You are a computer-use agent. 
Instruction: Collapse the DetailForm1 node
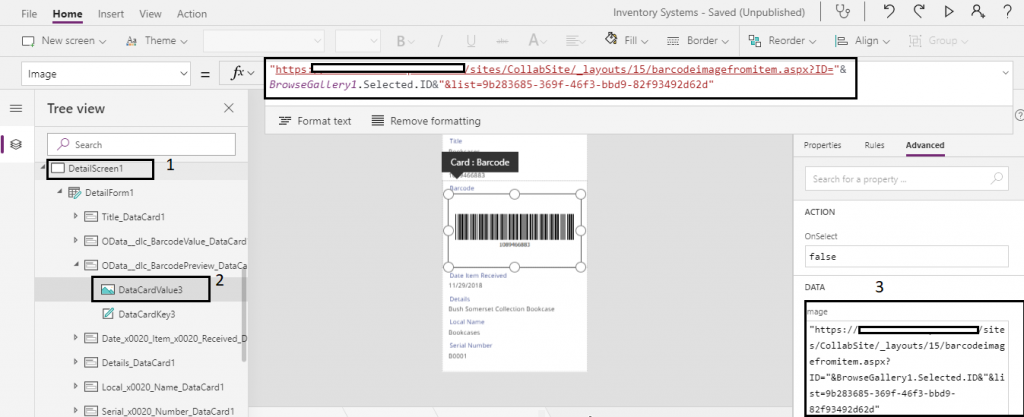tap(61, 193)
